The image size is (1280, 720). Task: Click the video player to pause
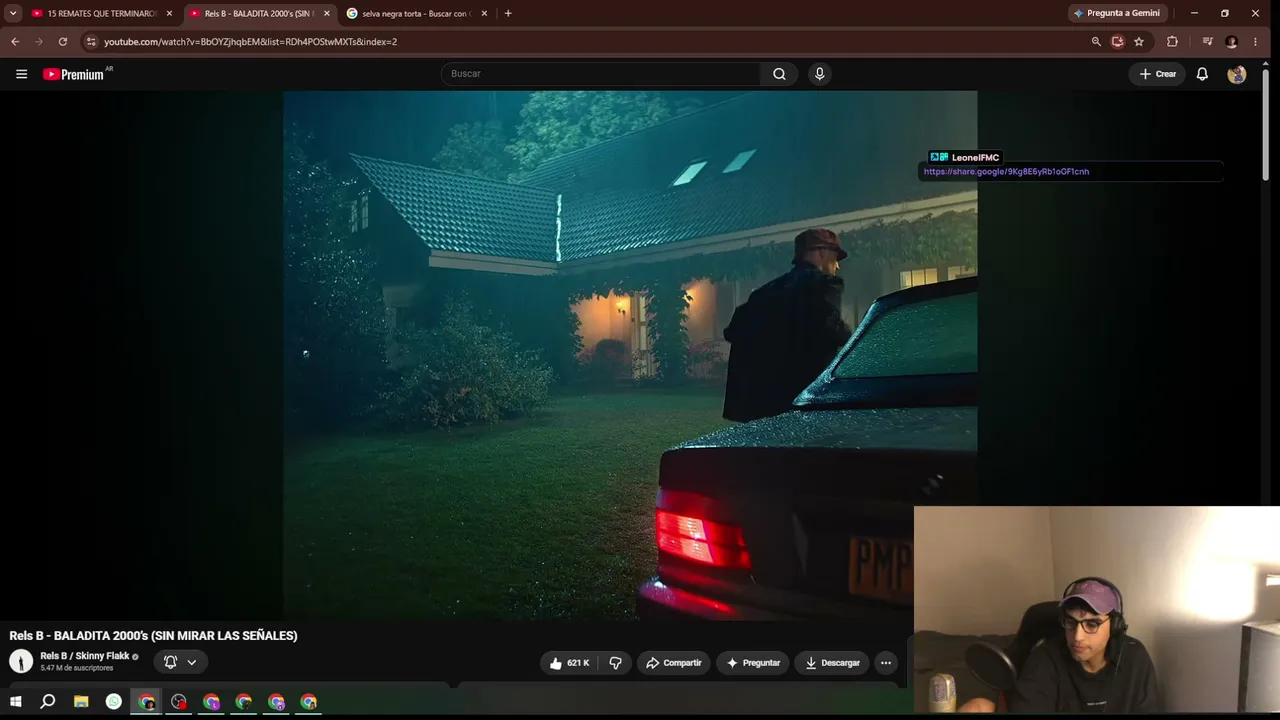[630, 355]
